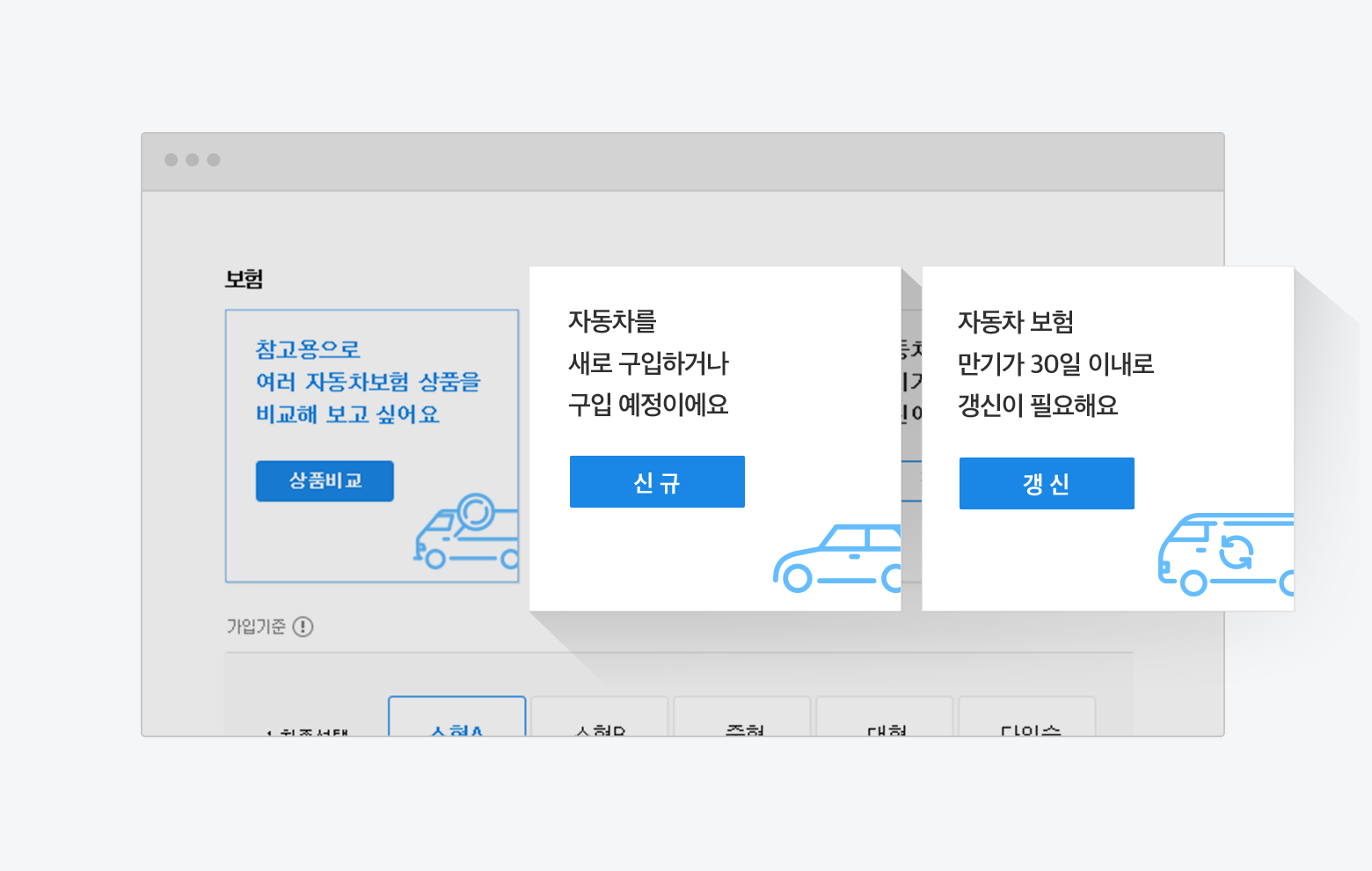The image size is (1372, 871).
Task: Click the 가입기준 label
Action: point(256,626)
